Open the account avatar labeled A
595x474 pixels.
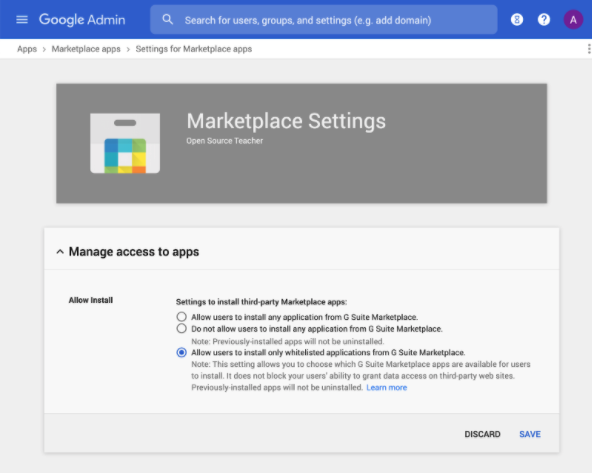click(x=573, y=19)
